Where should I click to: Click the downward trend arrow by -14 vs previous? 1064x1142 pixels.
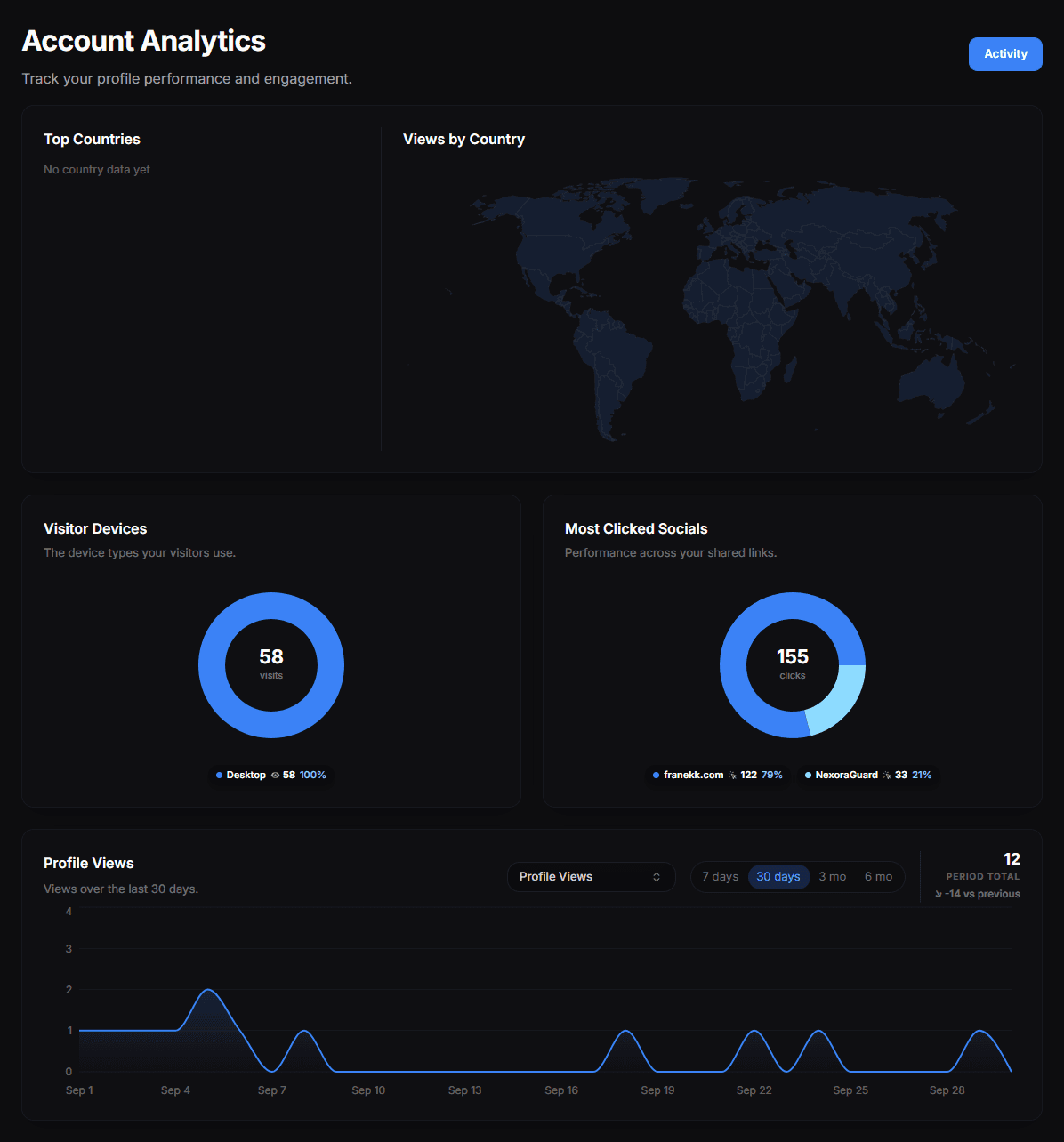point(939,895)
